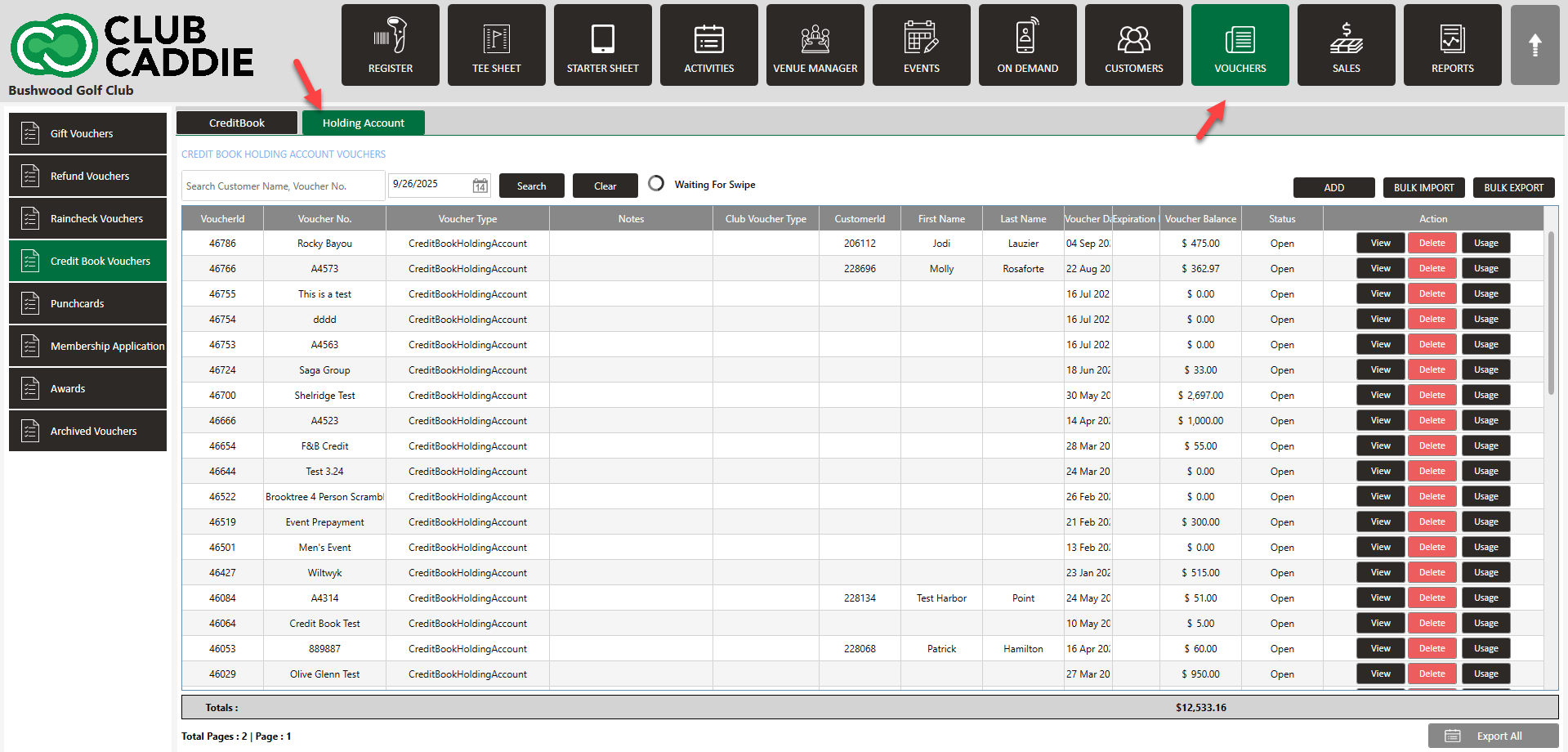Open the date picker calendar icon
The width and height of the screenshot is (1568, 752).
tap(480, 186)
